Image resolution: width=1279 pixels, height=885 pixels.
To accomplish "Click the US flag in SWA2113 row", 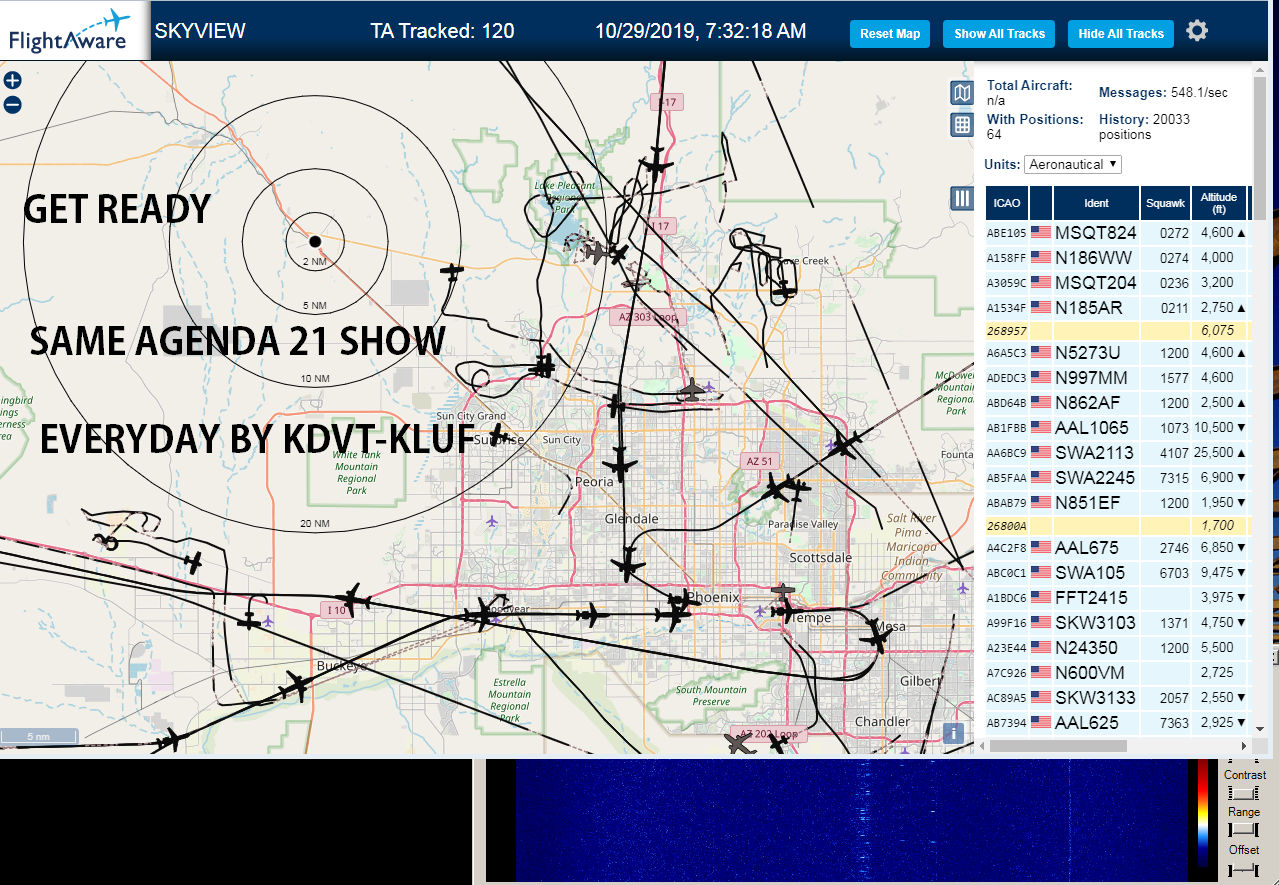I will (1041, 452).
